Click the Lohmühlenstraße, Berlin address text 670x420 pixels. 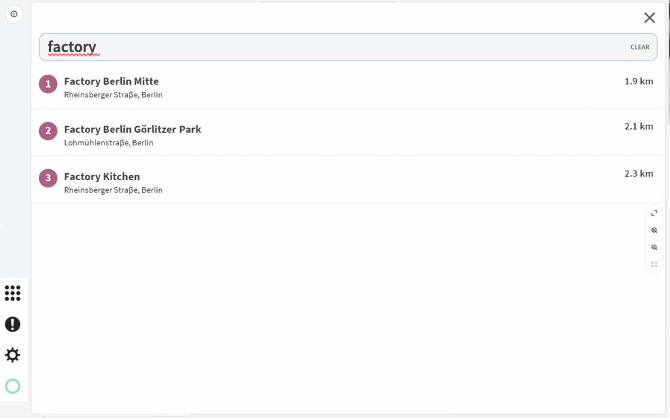[109, 143]
